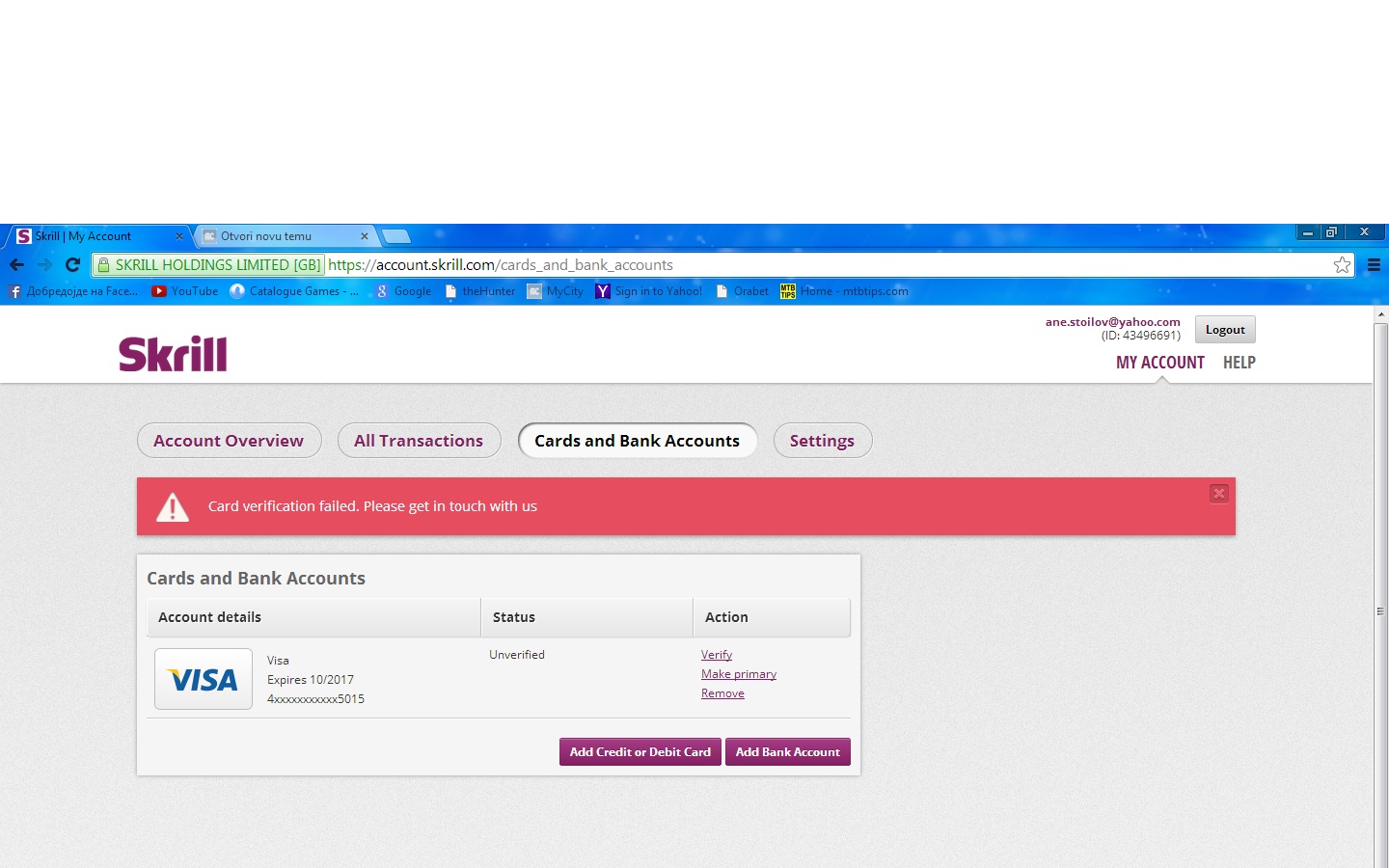1389x868 pixels.
Task: Open the Google bookmark
Action: [x=403, y=291]
